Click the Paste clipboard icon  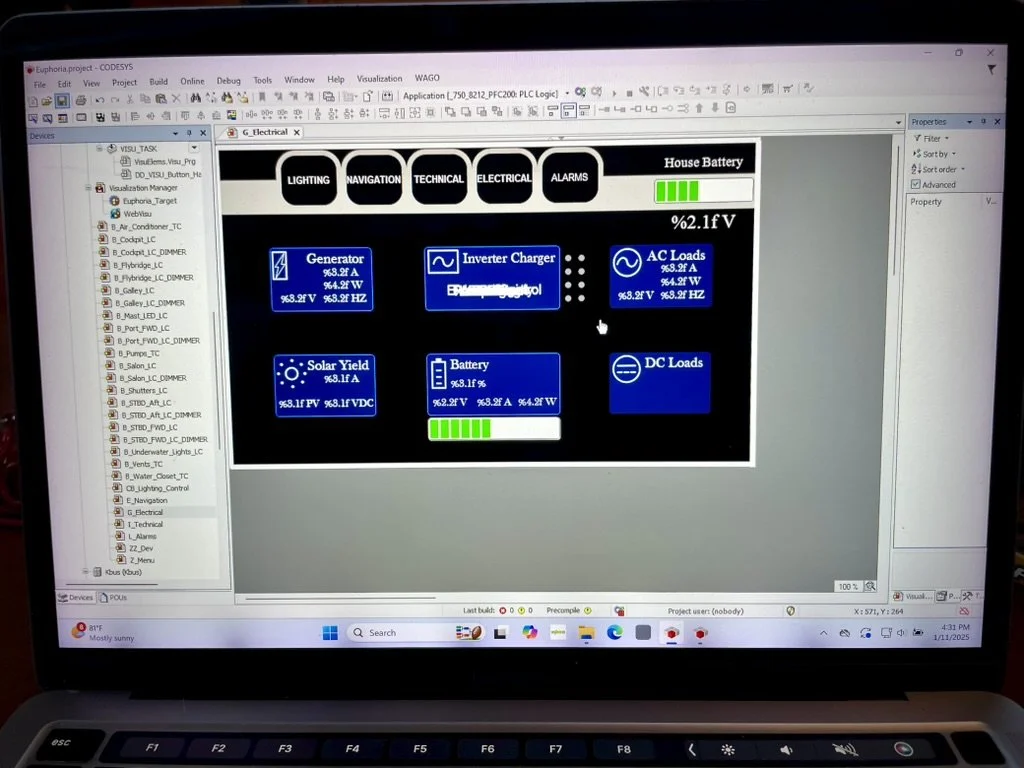161,99
